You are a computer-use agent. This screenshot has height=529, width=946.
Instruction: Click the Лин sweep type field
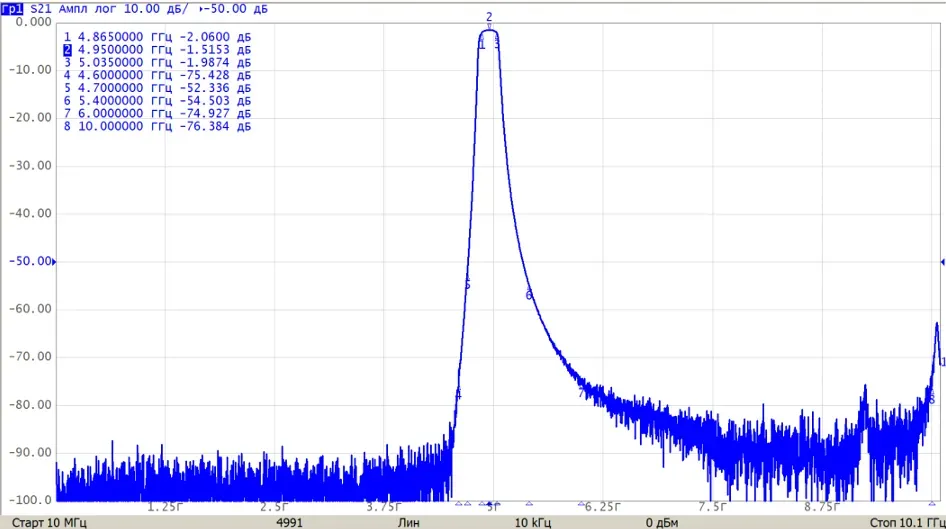408,522
